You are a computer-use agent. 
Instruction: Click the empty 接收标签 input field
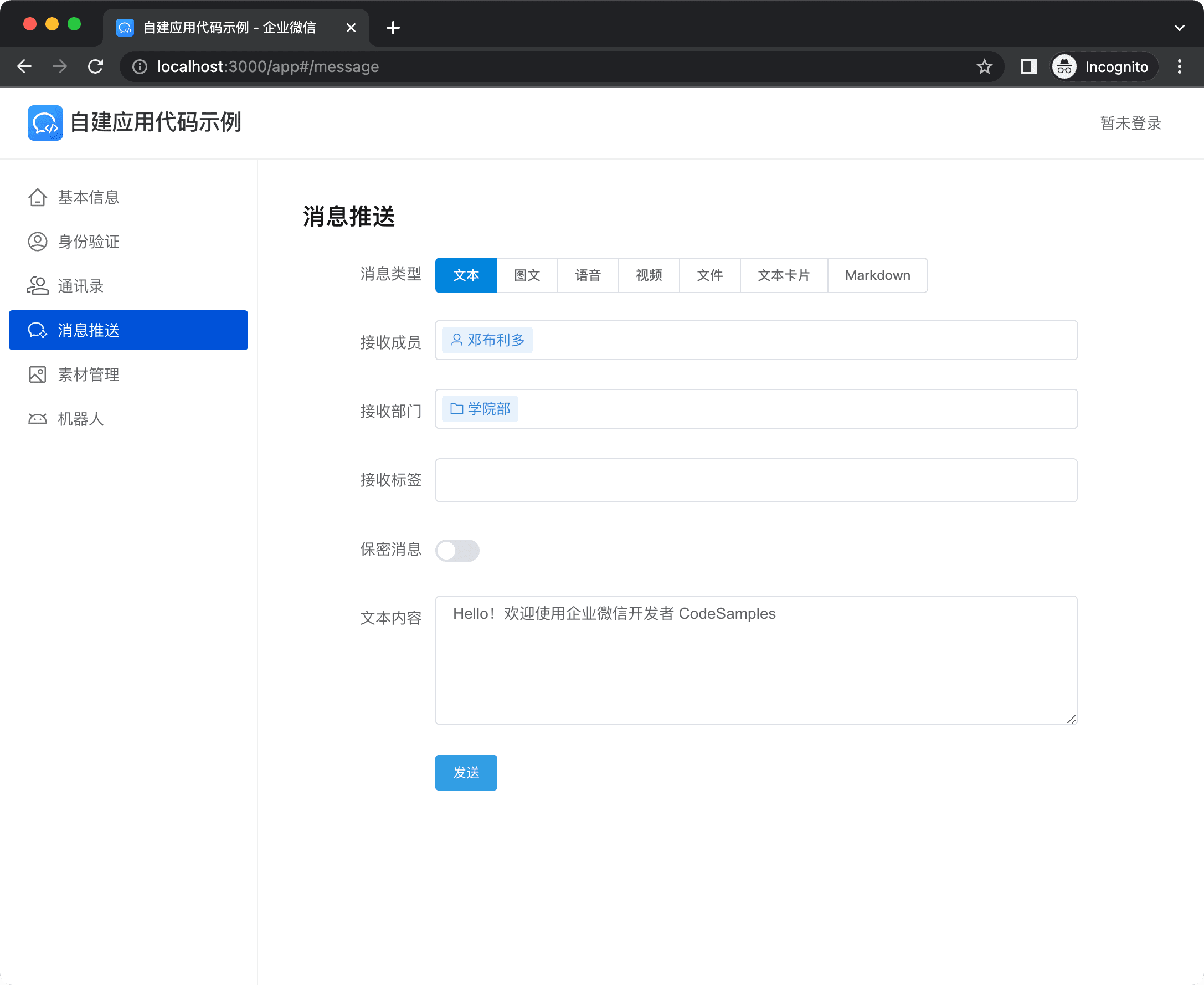(x=756, y=480)
